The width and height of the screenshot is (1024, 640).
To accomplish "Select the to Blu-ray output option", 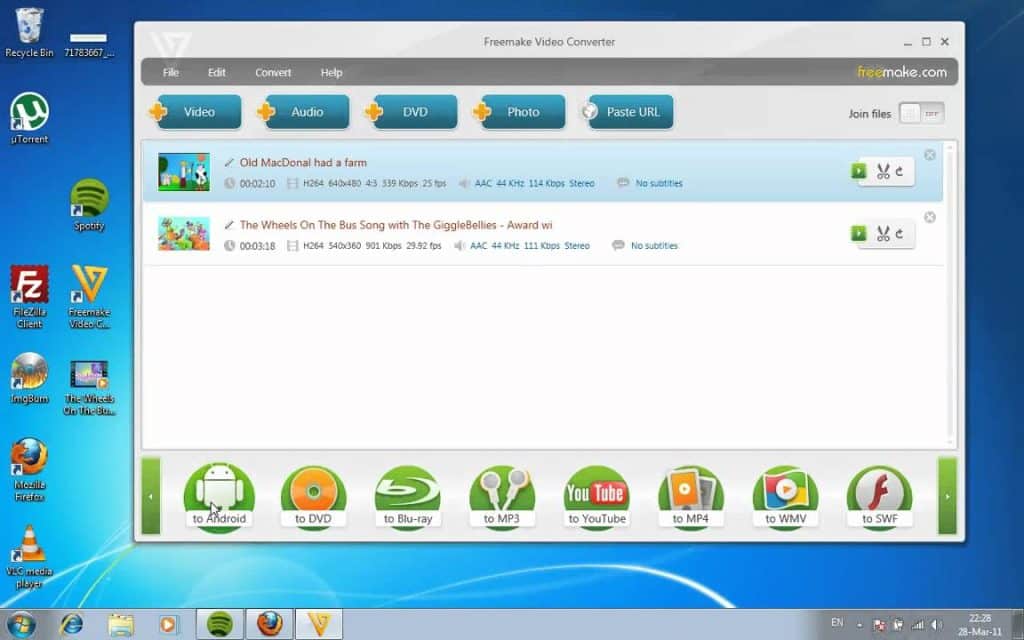I will (x=408, y=498).
